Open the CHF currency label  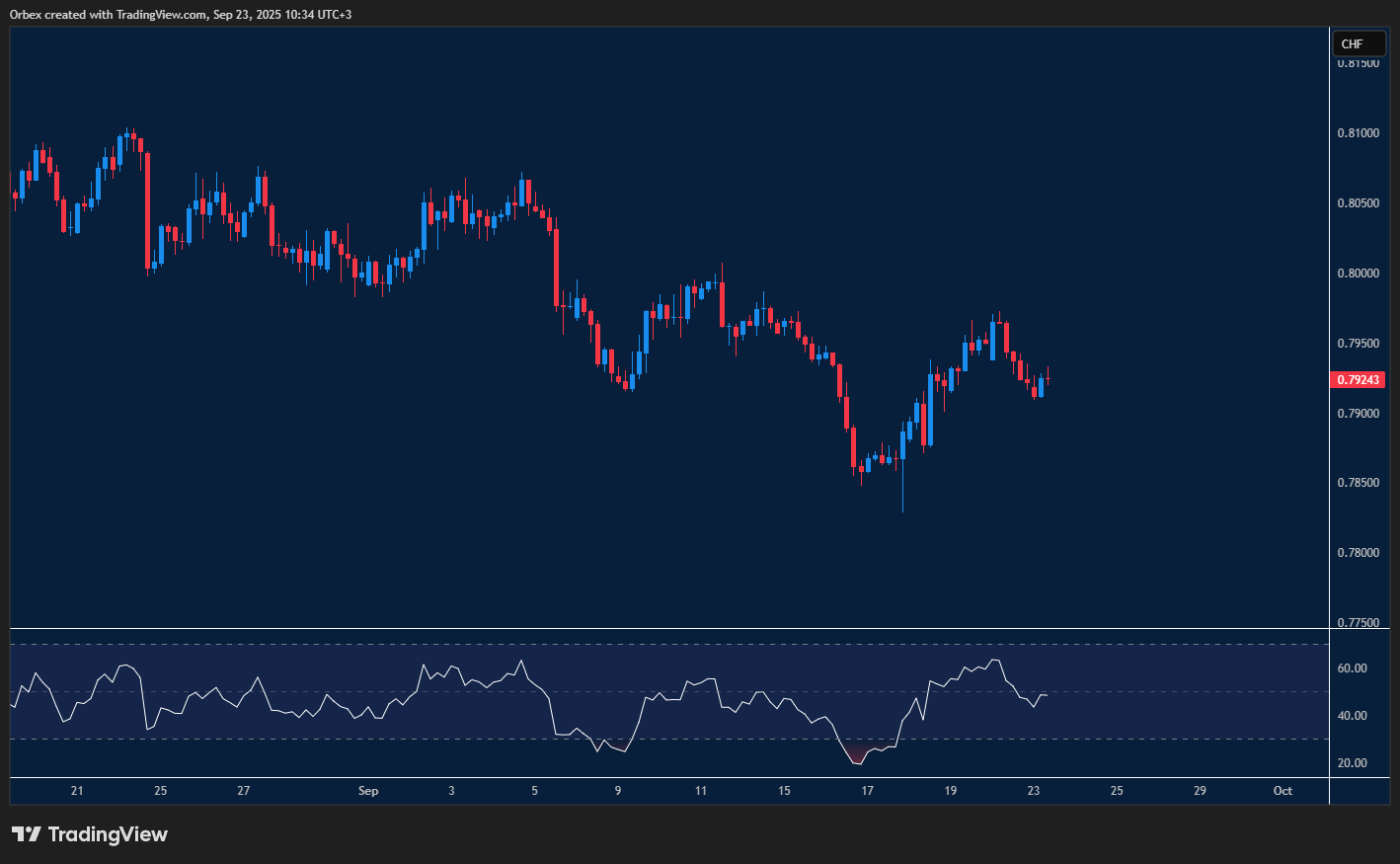click(1352, 44)
